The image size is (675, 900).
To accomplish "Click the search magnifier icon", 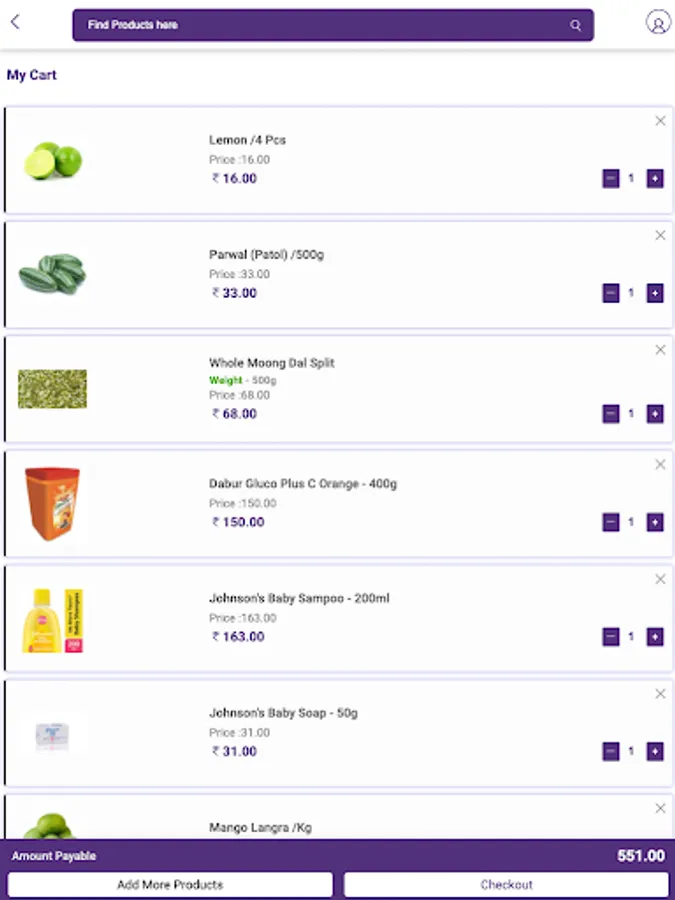I will (576, 25).
